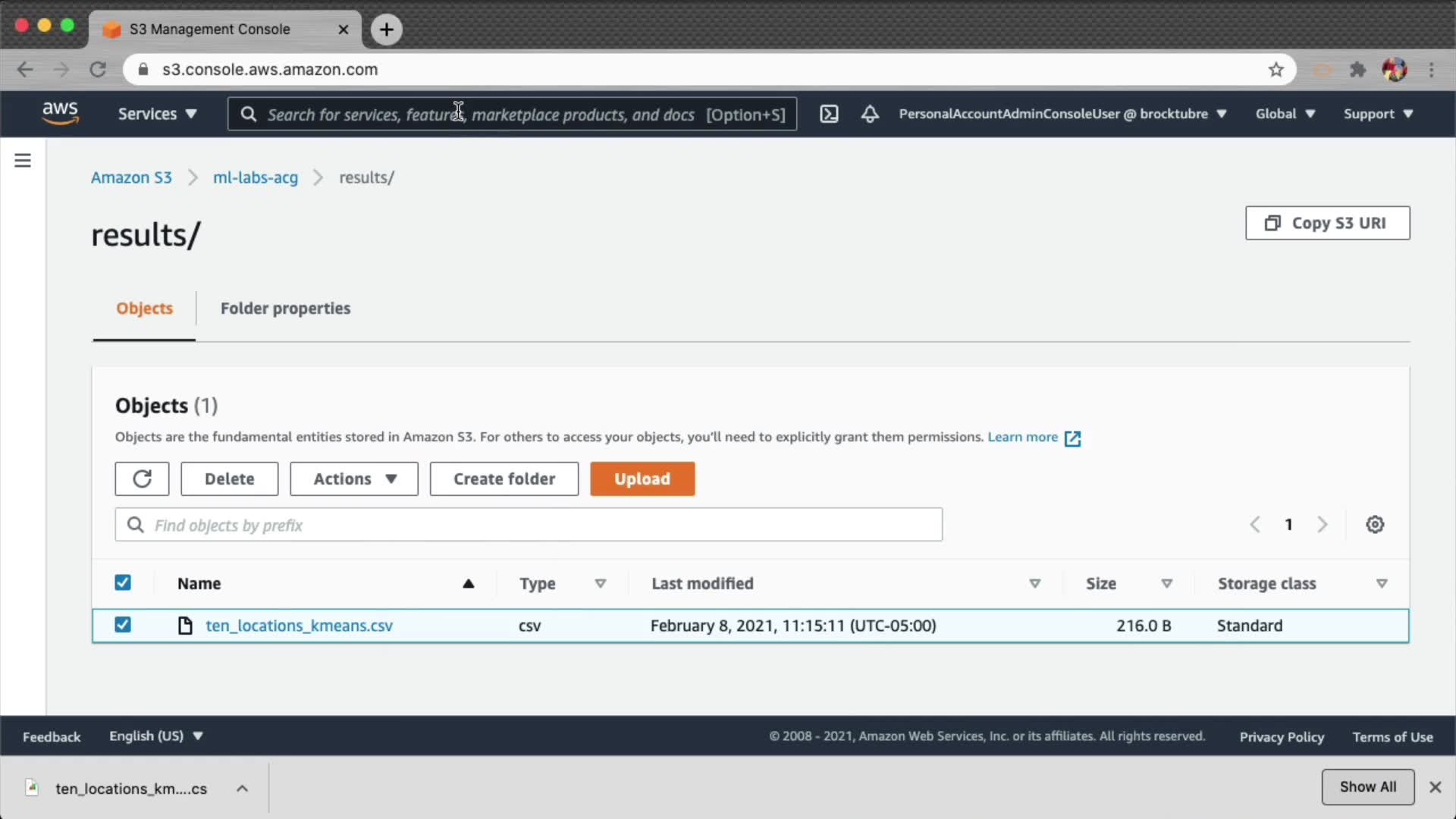Click the refresh objects list button

(142, 479)
